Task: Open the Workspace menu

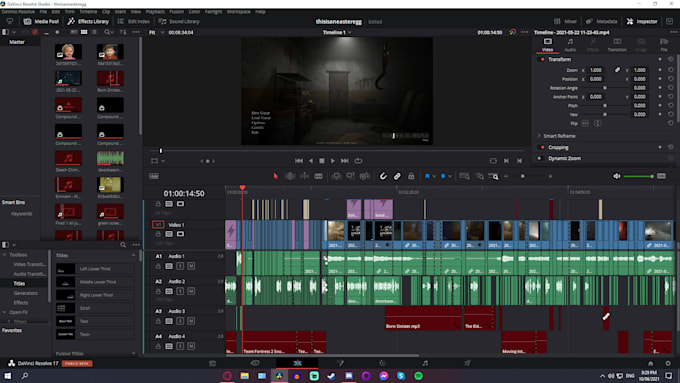Action: coord(239,12)
